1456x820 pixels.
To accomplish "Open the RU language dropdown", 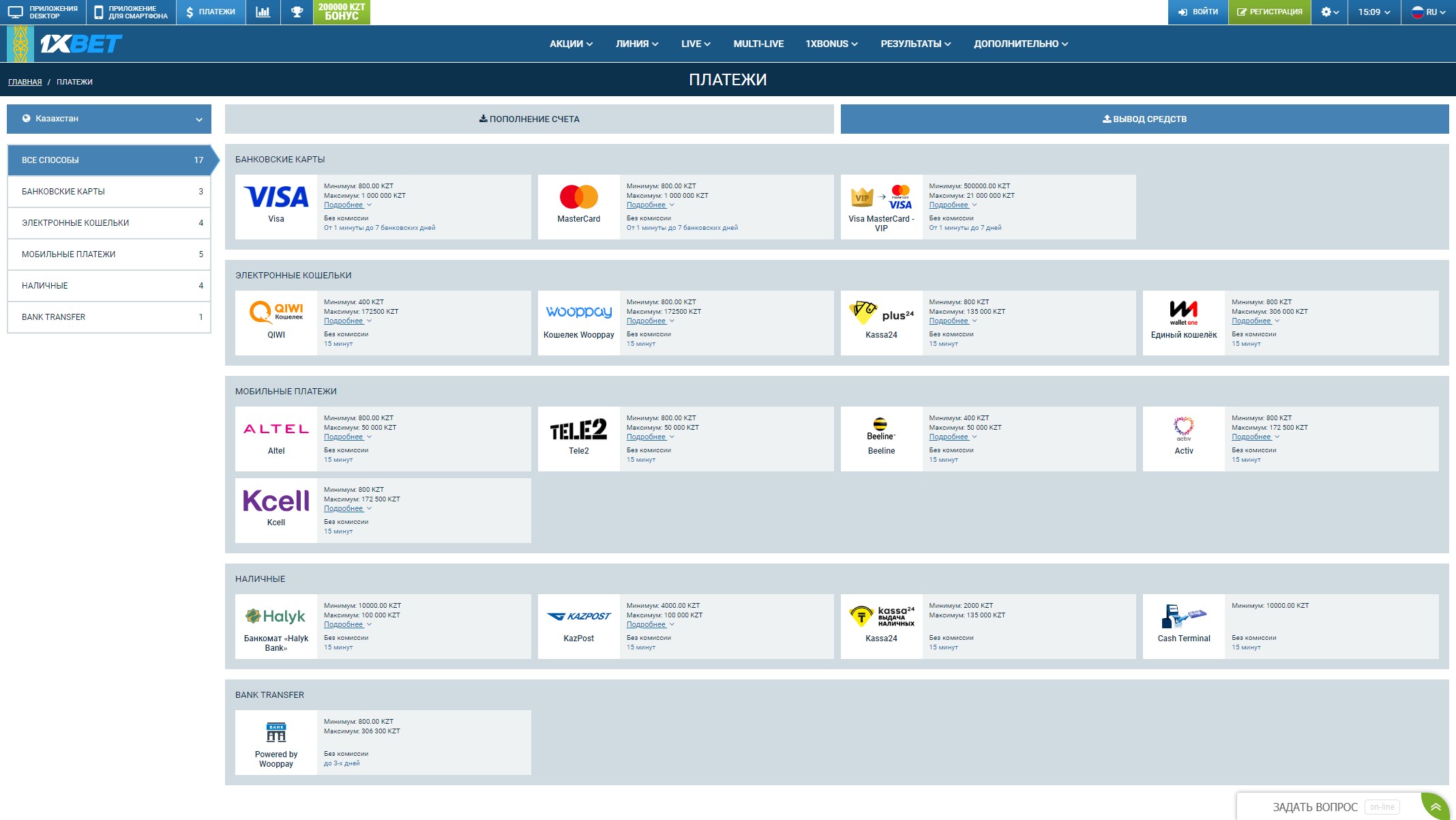I will (1429, 12).
